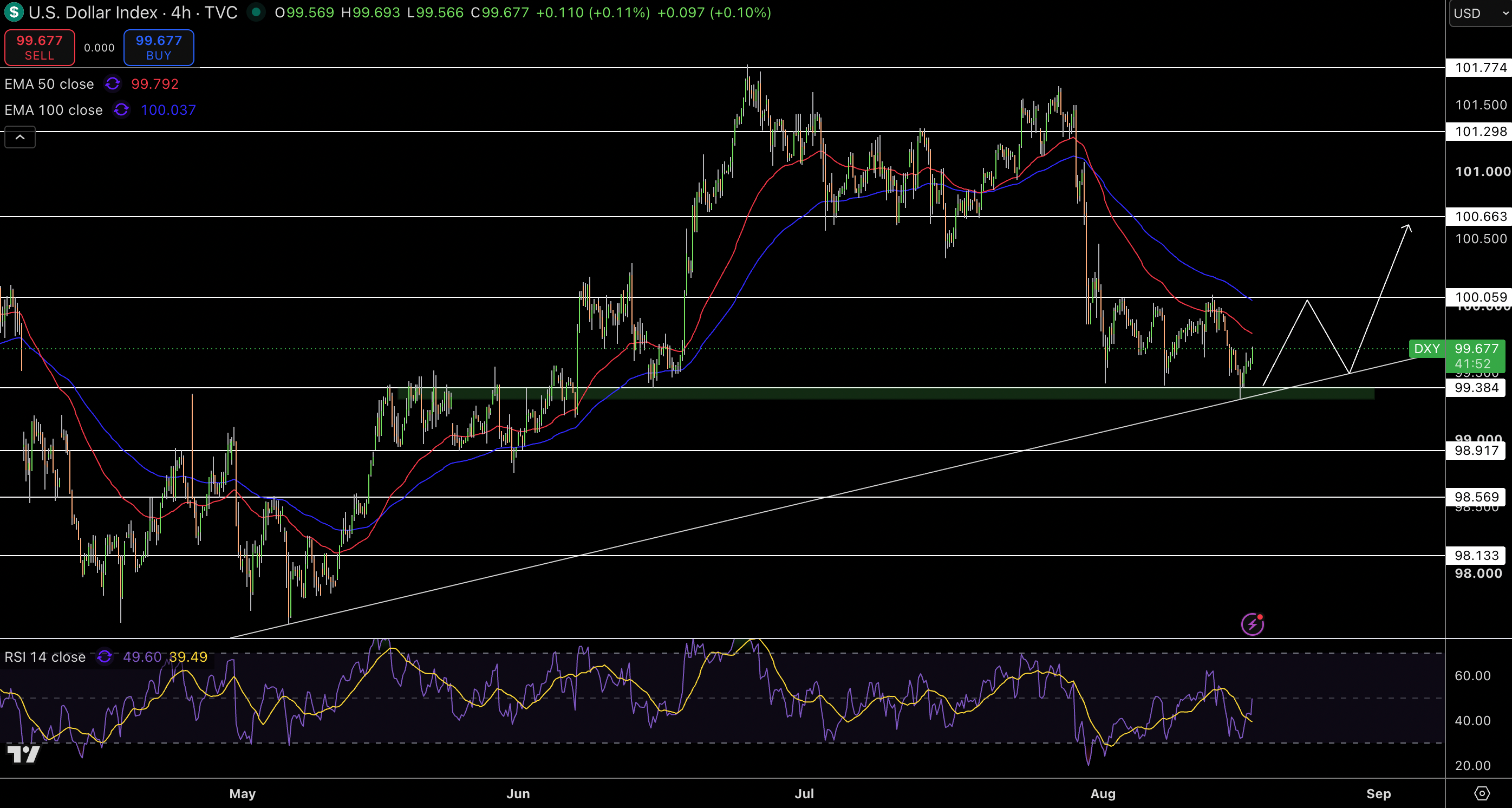Viewport: 1512px width, 808px height.
Task: Click the 98.917 price level label
Action: tap(1477, 451)
